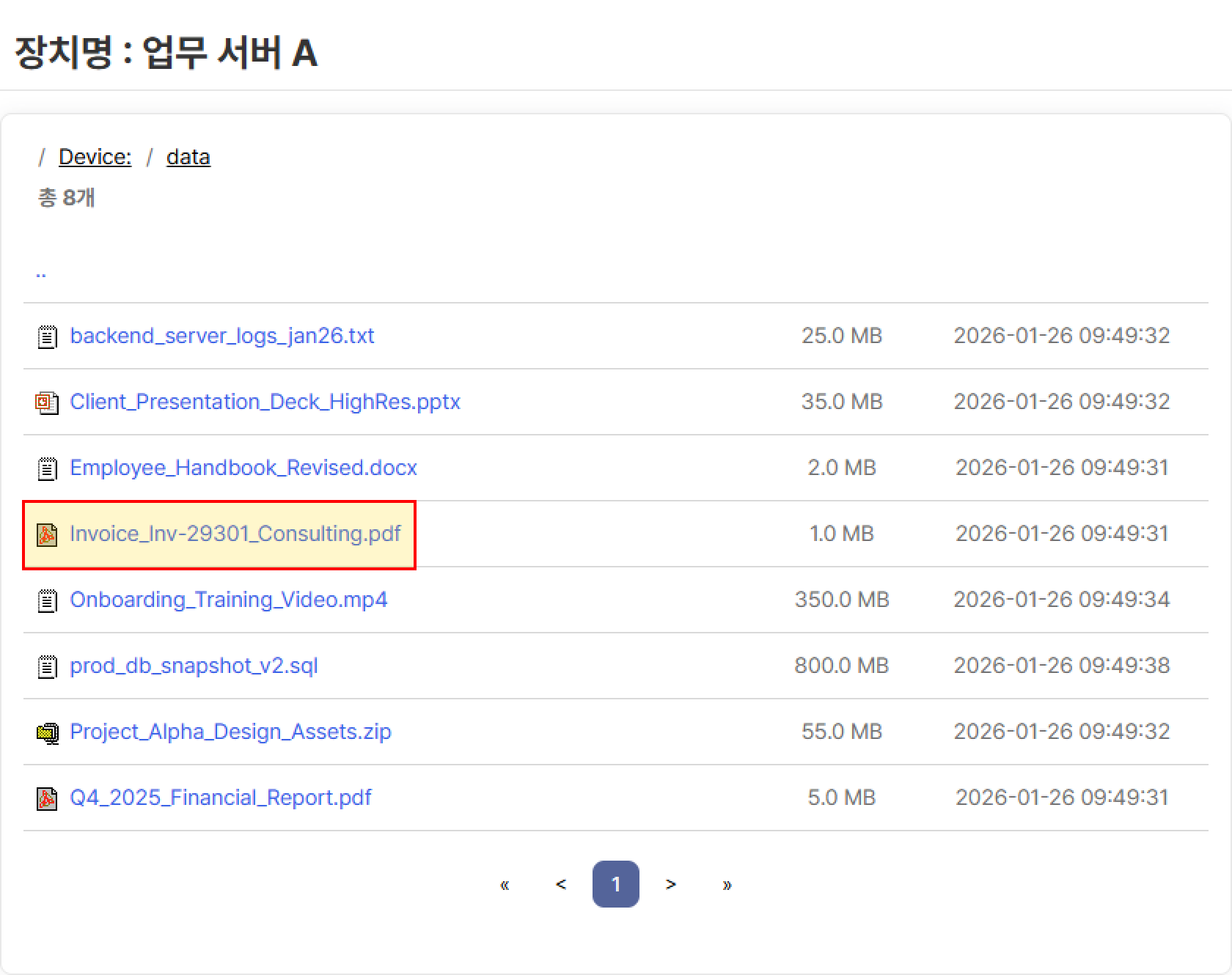Click the file icon beside Onboarding_Training_Video.mp4
1232x975 pixels.
(47, 600)
